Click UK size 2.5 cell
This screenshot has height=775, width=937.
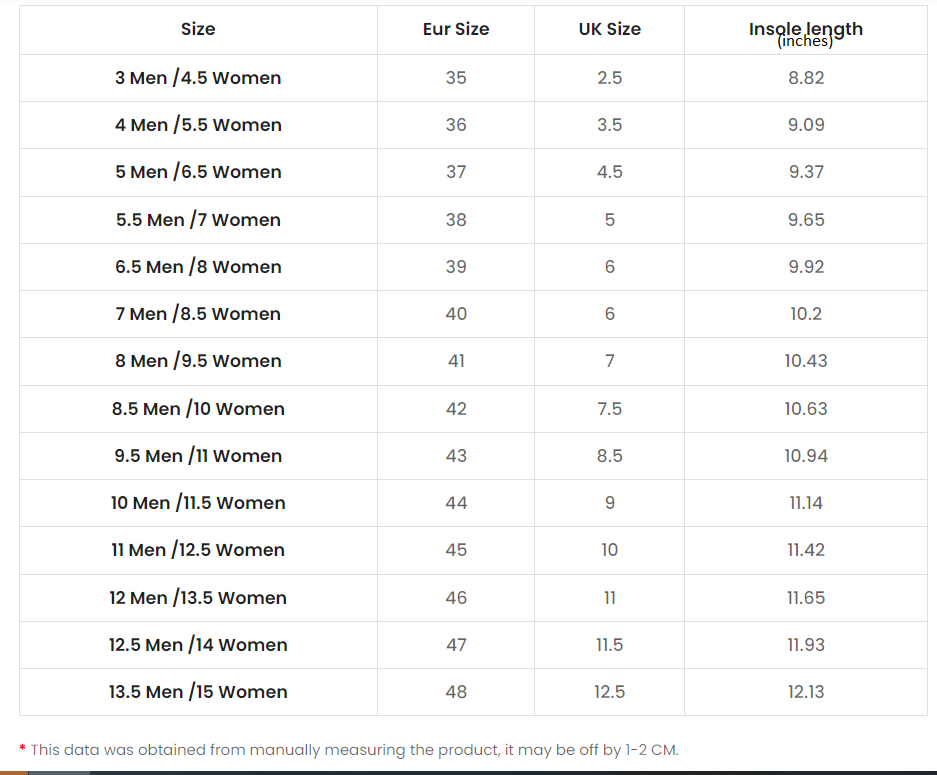pos(609,78)
